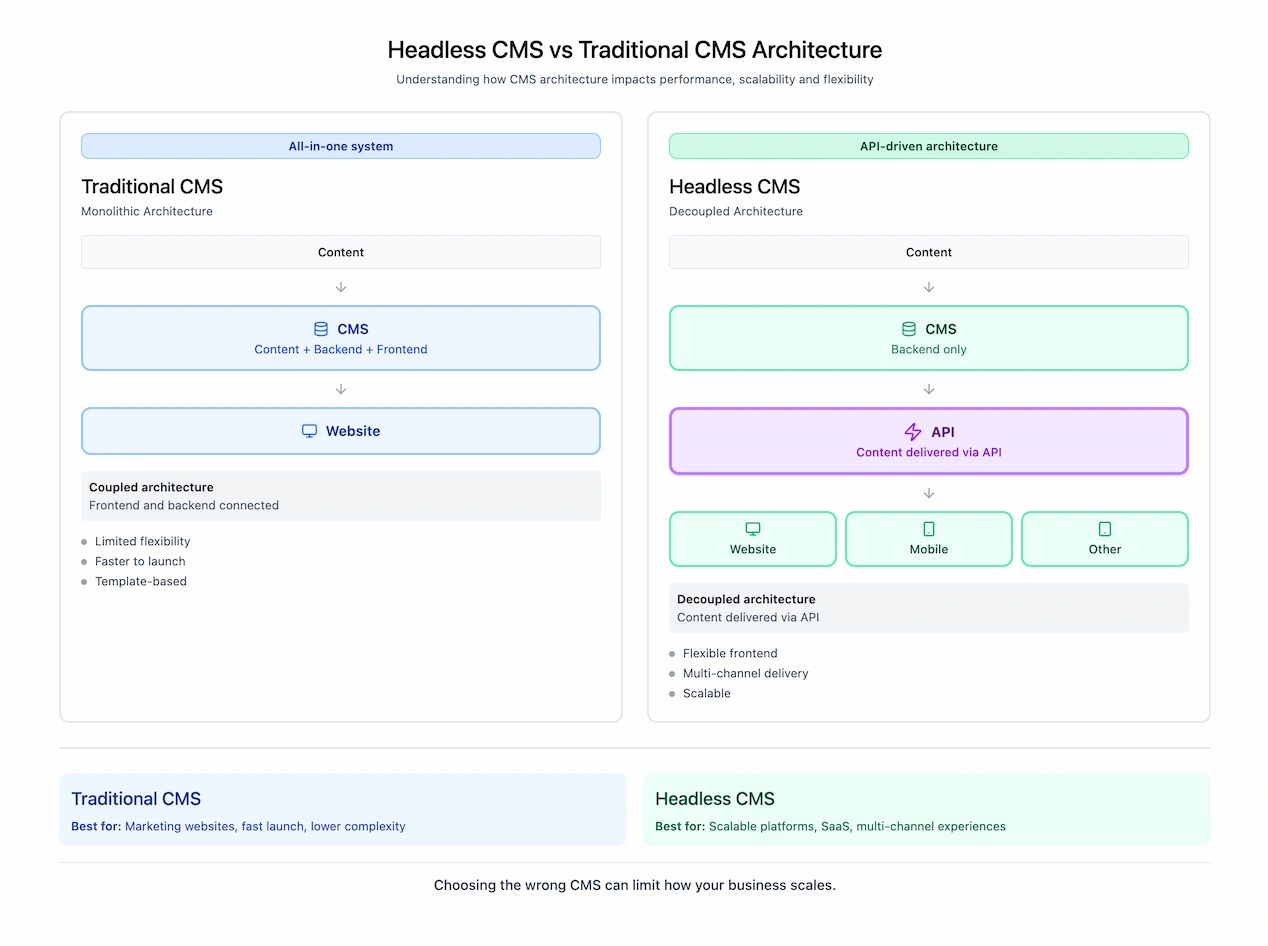Switch to the Headless CMS panel heading
The height and width of the screenshot is (946, 1268).
pyautogui.click(x=735, y=186)
